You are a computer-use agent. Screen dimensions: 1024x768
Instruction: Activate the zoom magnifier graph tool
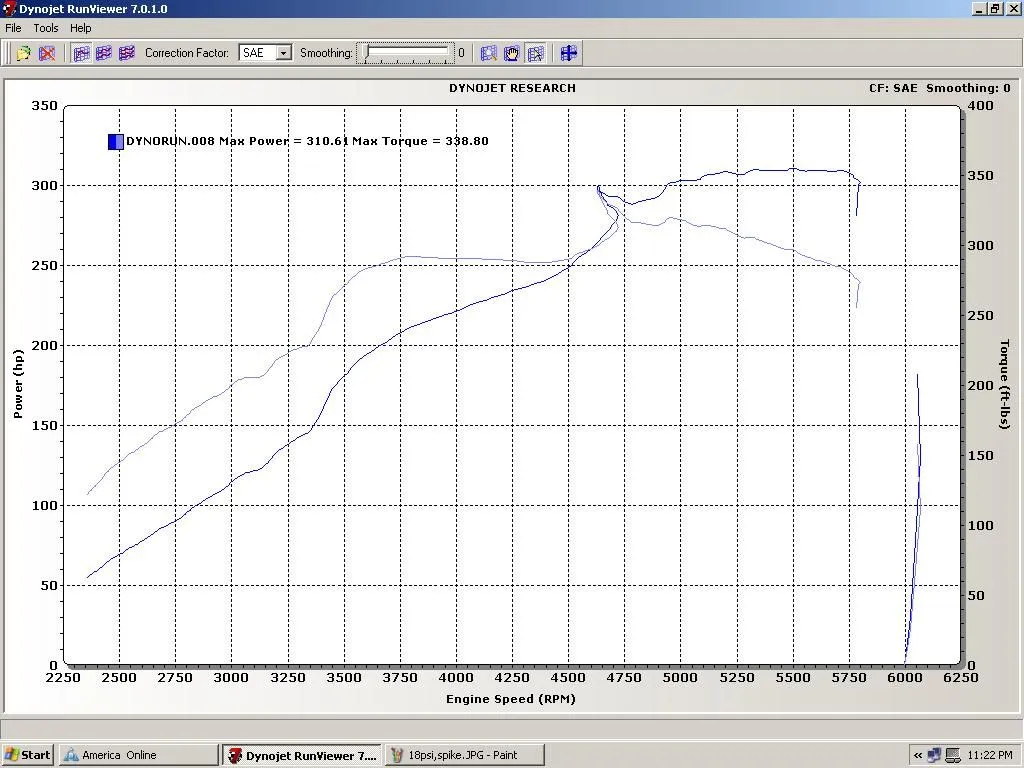(x=488, y=53)
